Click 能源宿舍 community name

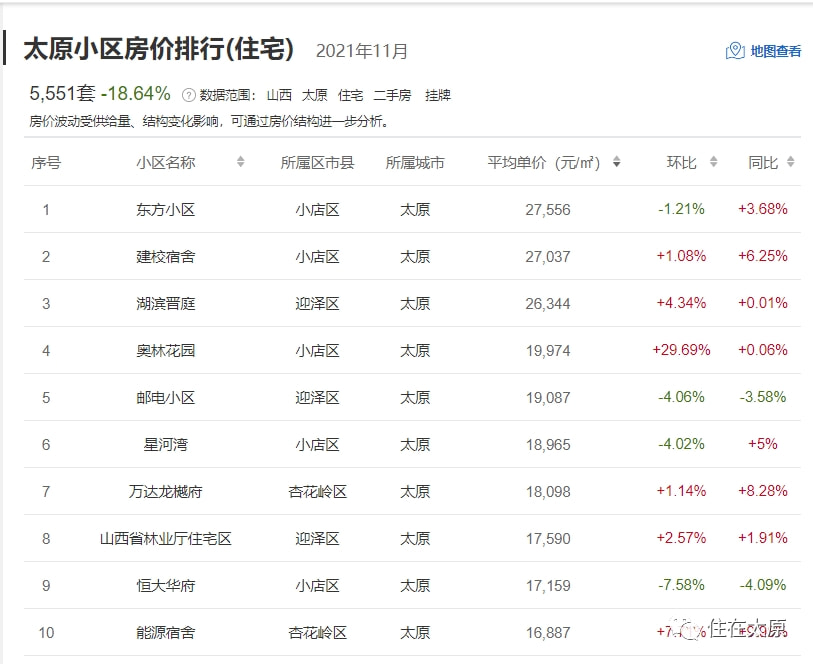click(x=166, y=632)
